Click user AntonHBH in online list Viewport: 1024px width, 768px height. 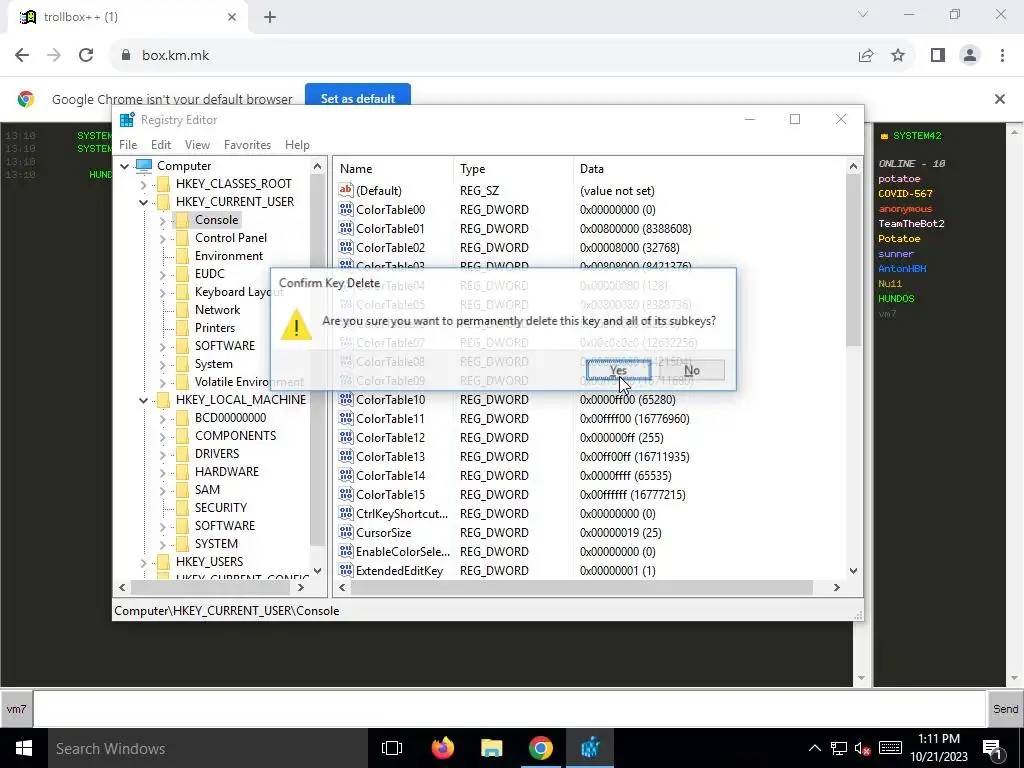[x=902, y=268]
